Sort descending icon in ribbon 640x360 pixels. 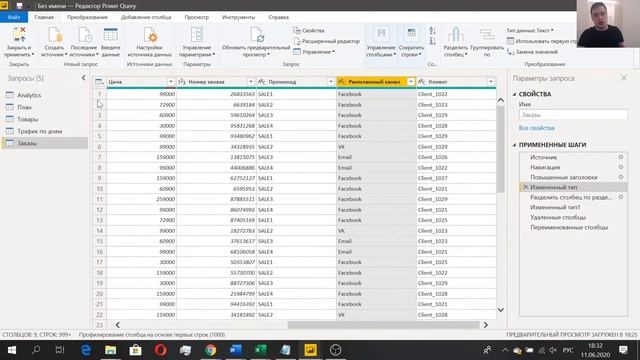(432, 41)
